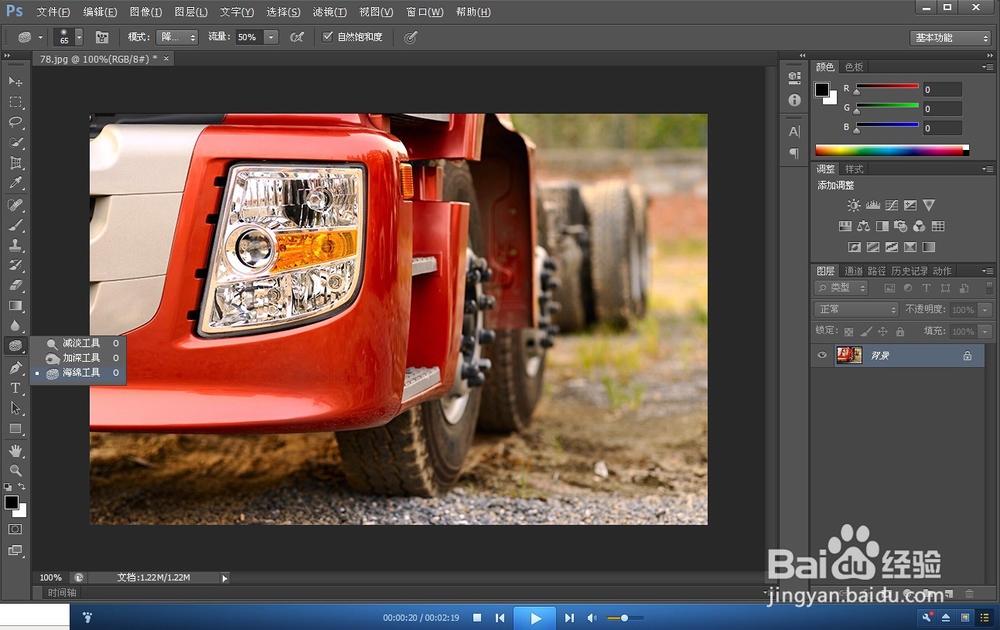Add a Brightness/Contrast adjustment
The height and width of the screenshot is (630, 1000).
(853, 205)
